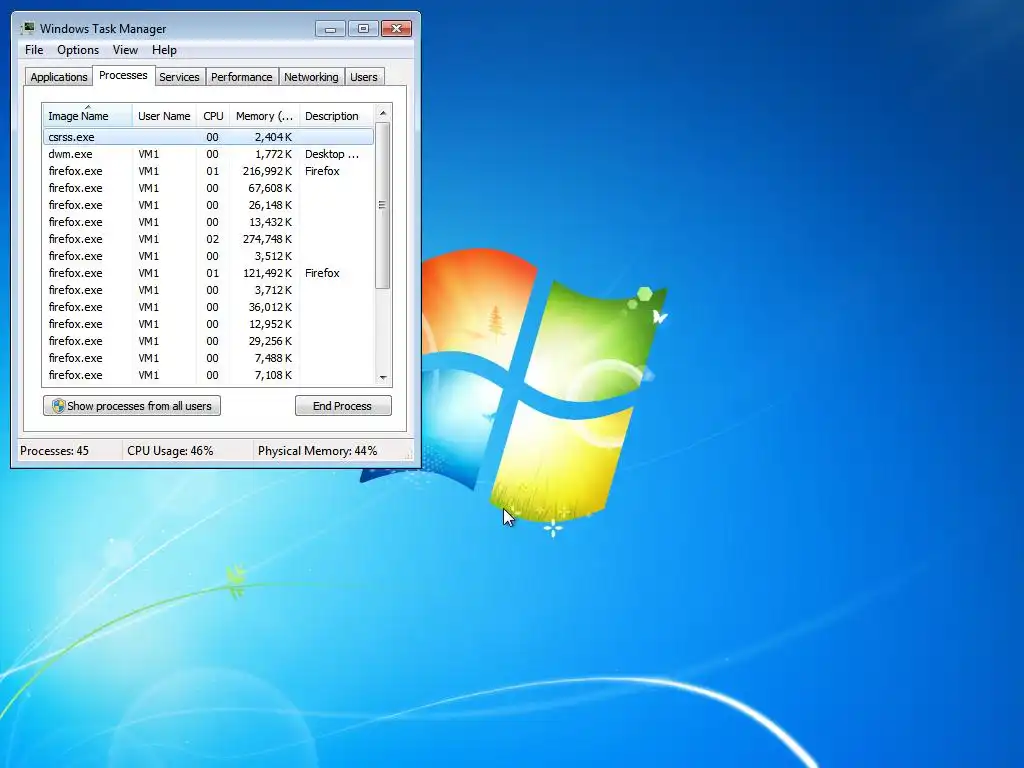Select firefox.exe using 7,108 K memory

tap(208, 375)
